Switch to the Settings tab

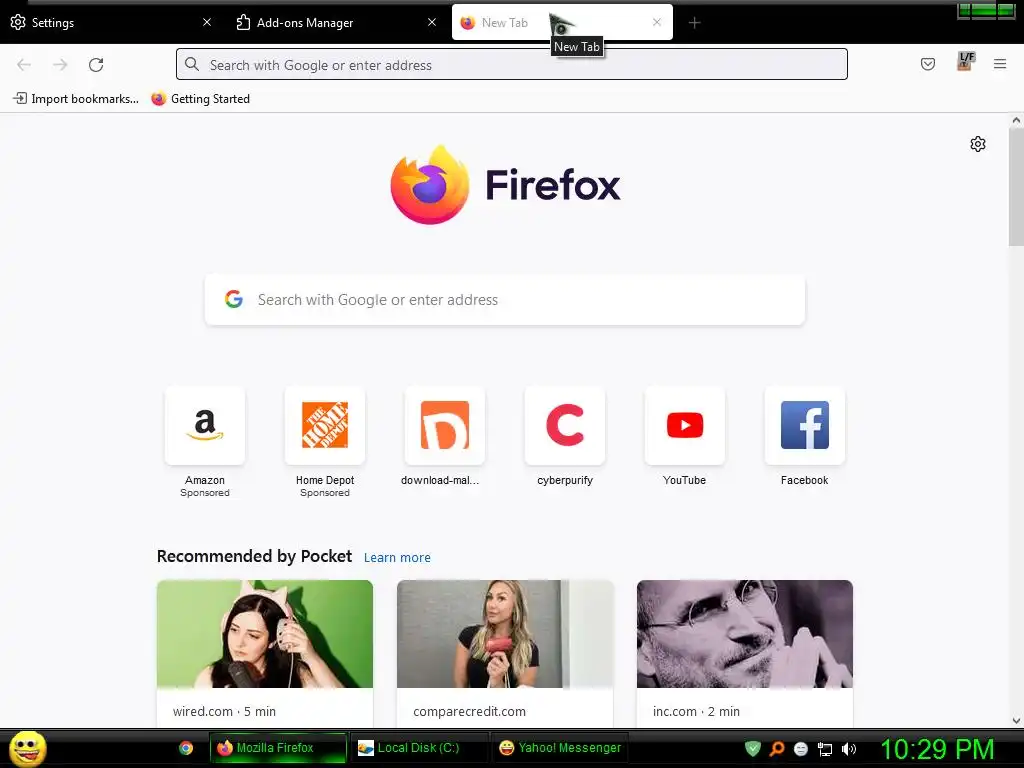tap(110, 22)
